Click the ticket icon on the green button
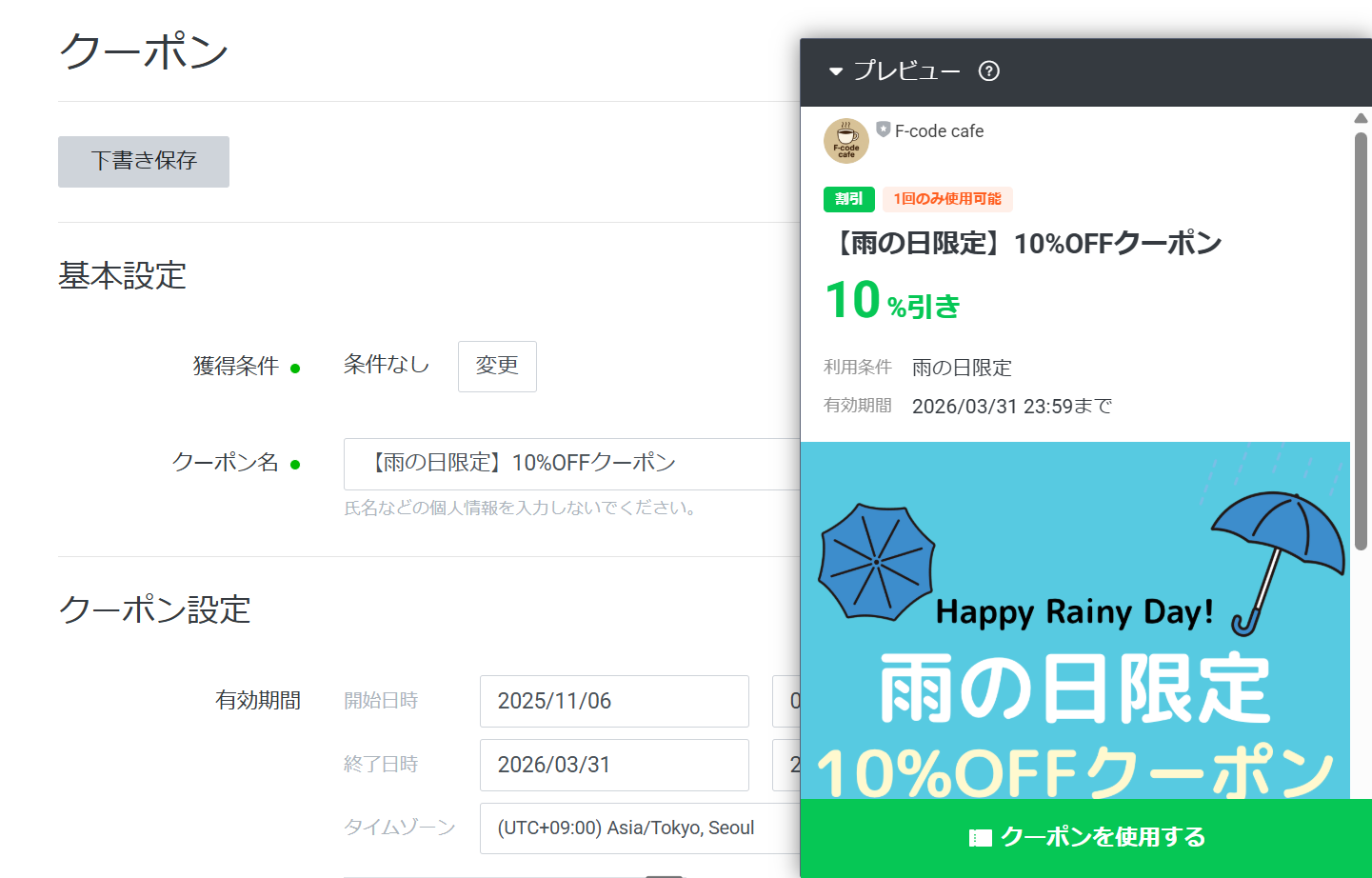 coord(980,838)
